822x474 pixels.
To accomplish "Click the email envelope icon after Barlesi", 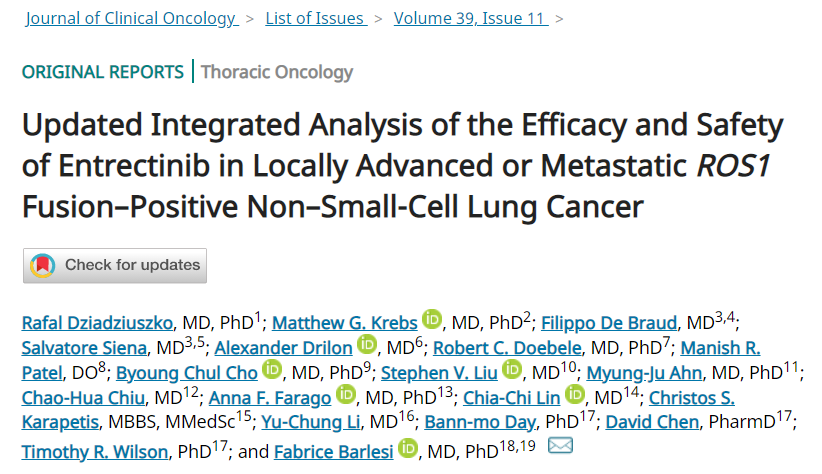I will coord(561,449).
